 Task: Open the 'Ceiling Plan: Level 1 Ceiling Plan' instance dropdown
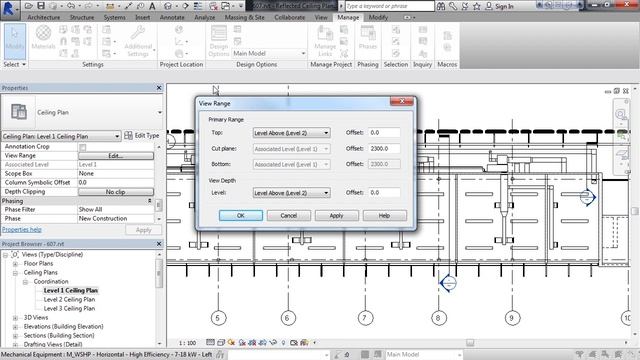(x=61, y=136)
